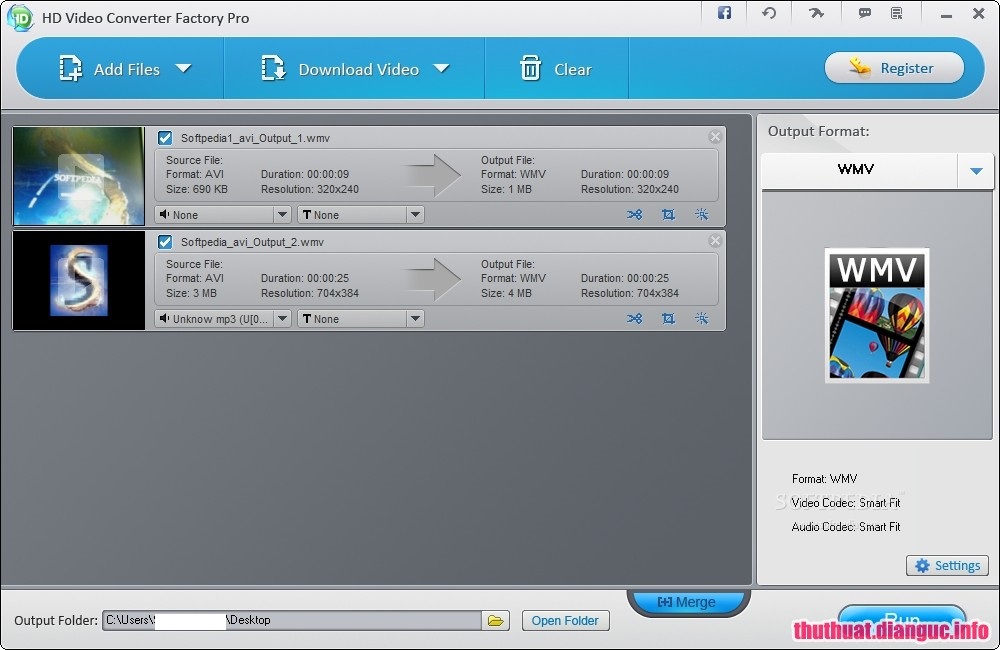This screenshot has height=650, width=1000.
Task: Click the WMV format preview image
Action: click(x=877, y=316)
